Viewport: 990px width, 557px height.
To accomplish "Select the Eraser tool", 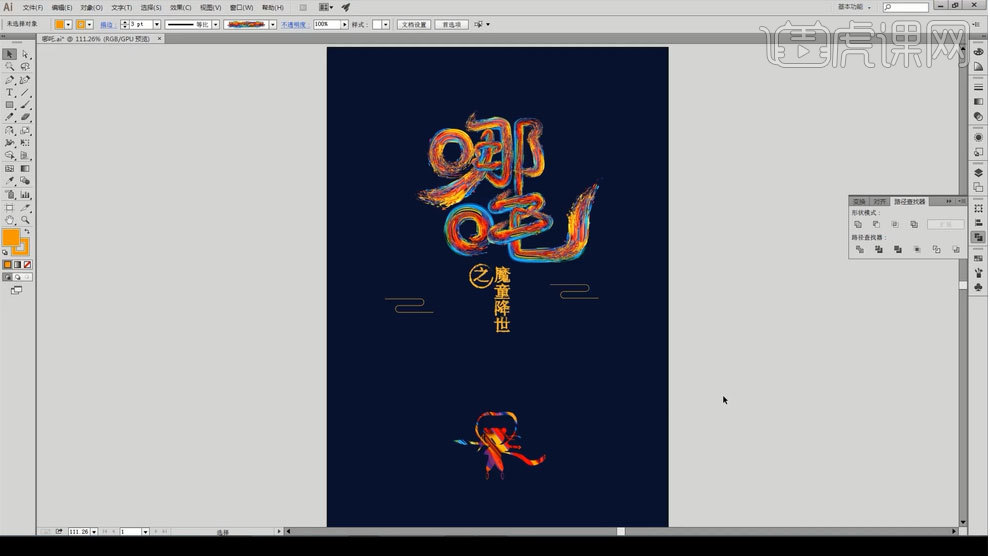I will click(x=25, y=117).
